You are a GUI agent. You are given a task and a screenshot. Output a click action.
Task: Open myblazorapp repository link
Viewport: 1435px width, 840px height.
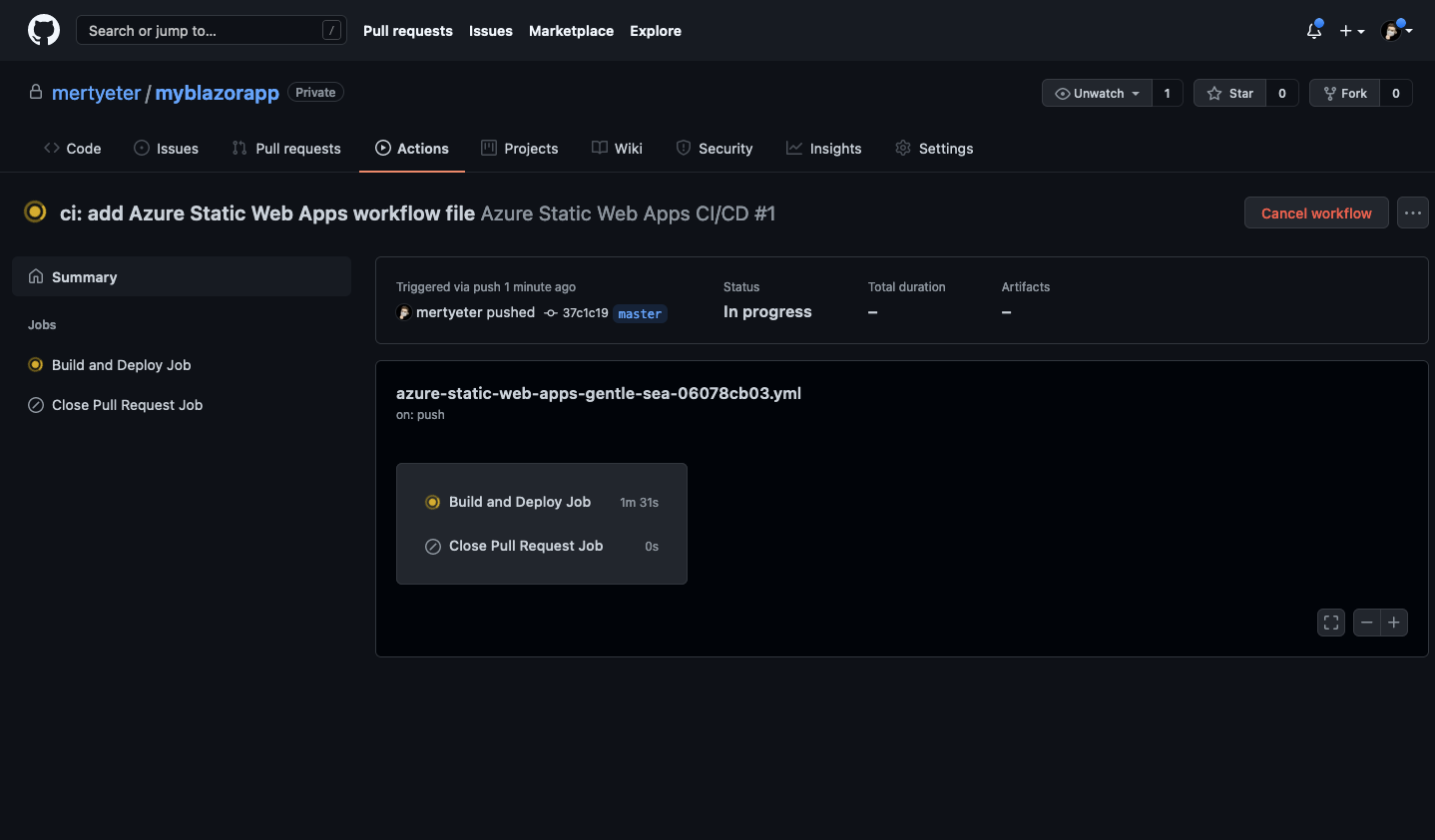[217, 93]
